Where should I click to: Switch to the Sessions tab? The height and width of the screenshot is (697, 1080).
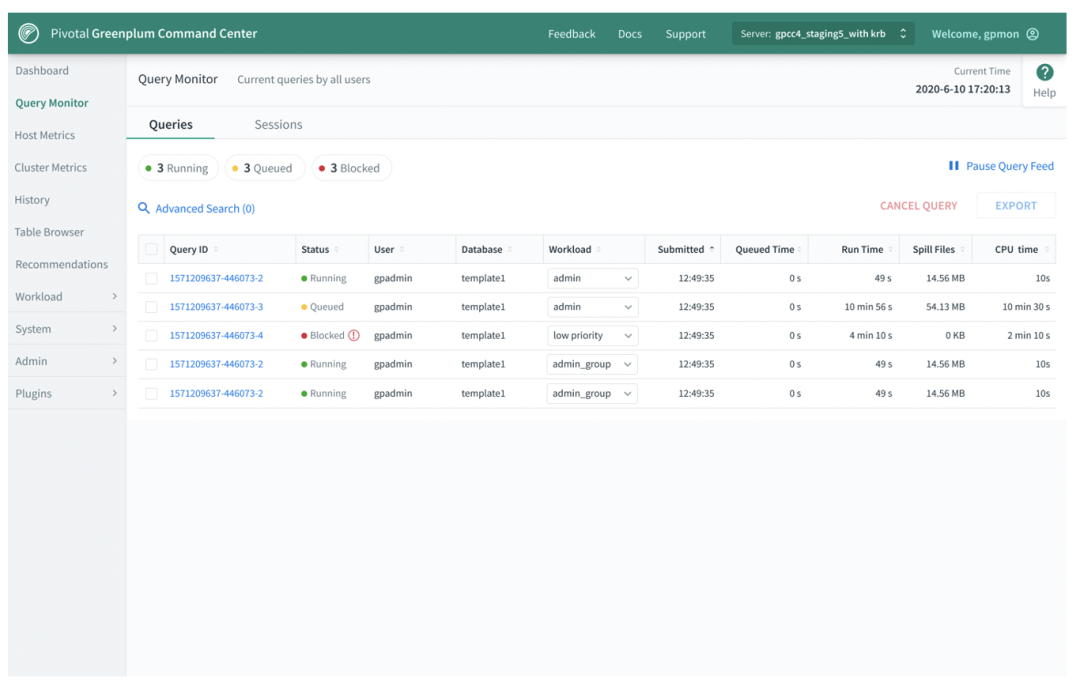(x=278, y=125)
